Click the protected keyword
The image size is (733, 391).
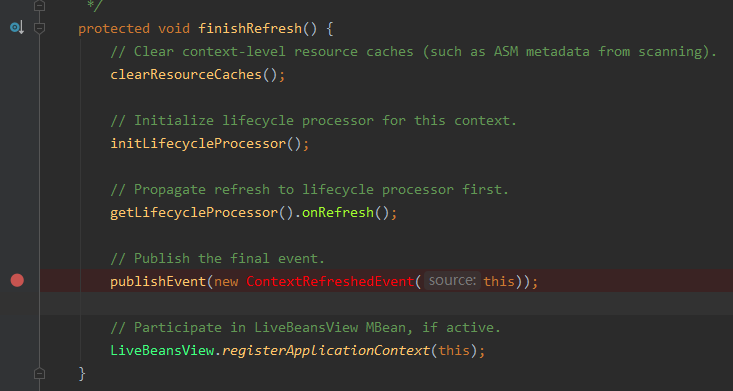pyautogui.click(x=114, y=29)
